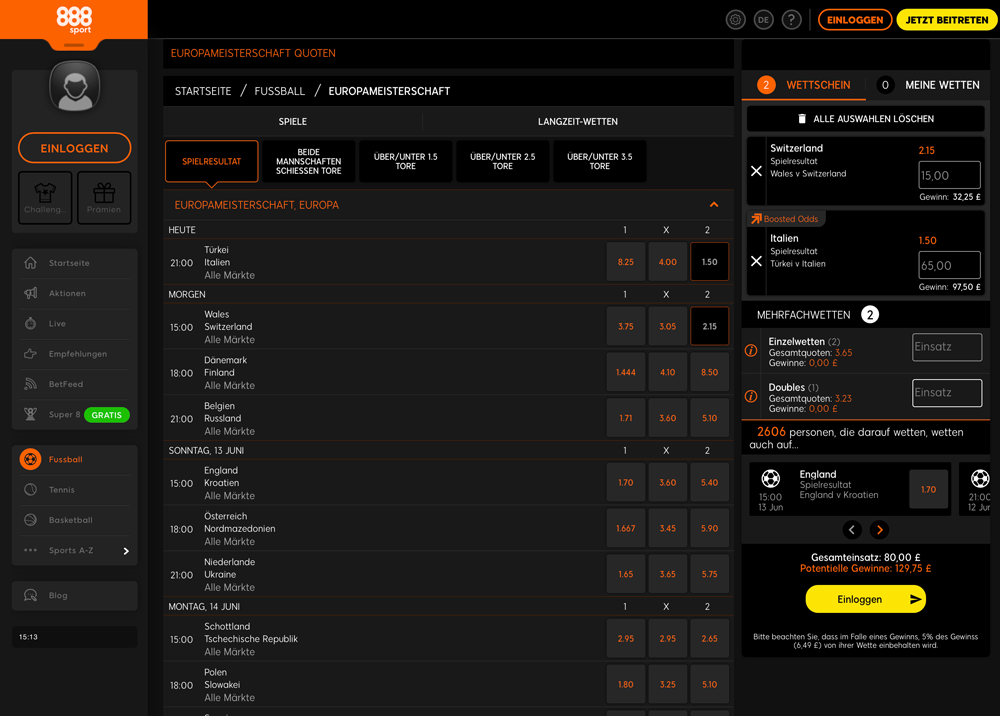Image resolution: width=1000 pixels, height=716 pixels.
Task: Open the DE language selector icon
Action: [763, 20]
